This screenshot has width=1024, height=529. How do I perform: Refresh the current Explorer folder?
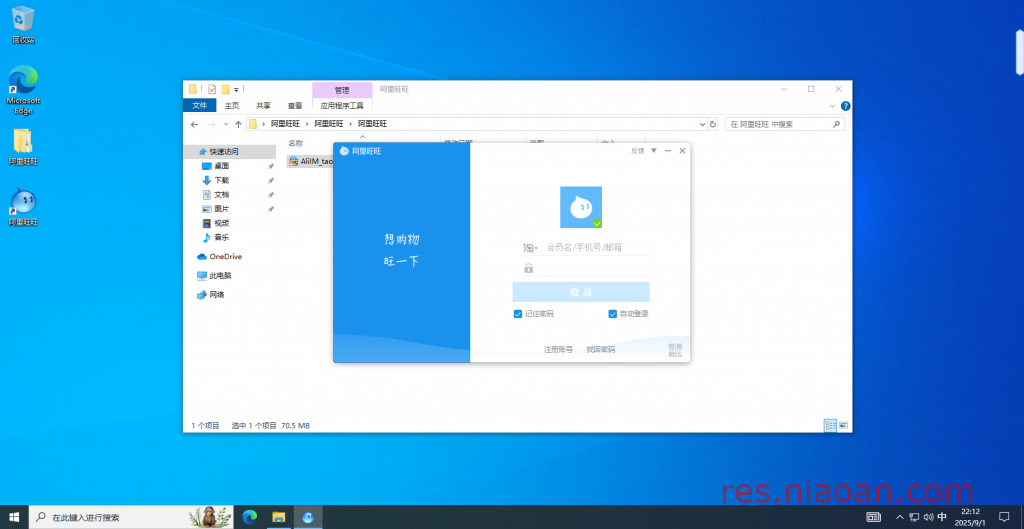pos(713,124)
